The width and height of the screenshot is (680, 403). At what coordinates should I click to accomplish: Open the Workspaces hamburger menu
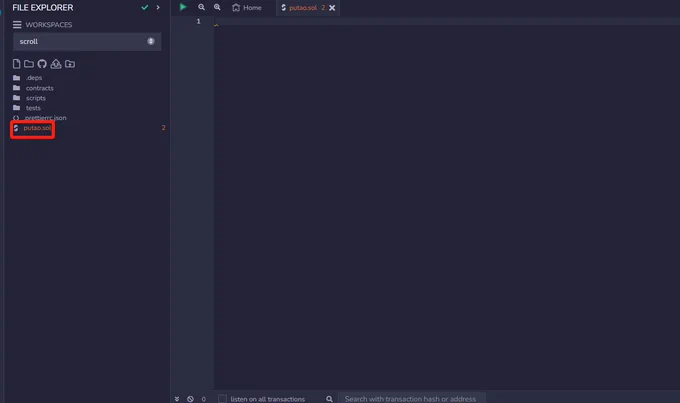pos(17,25)
